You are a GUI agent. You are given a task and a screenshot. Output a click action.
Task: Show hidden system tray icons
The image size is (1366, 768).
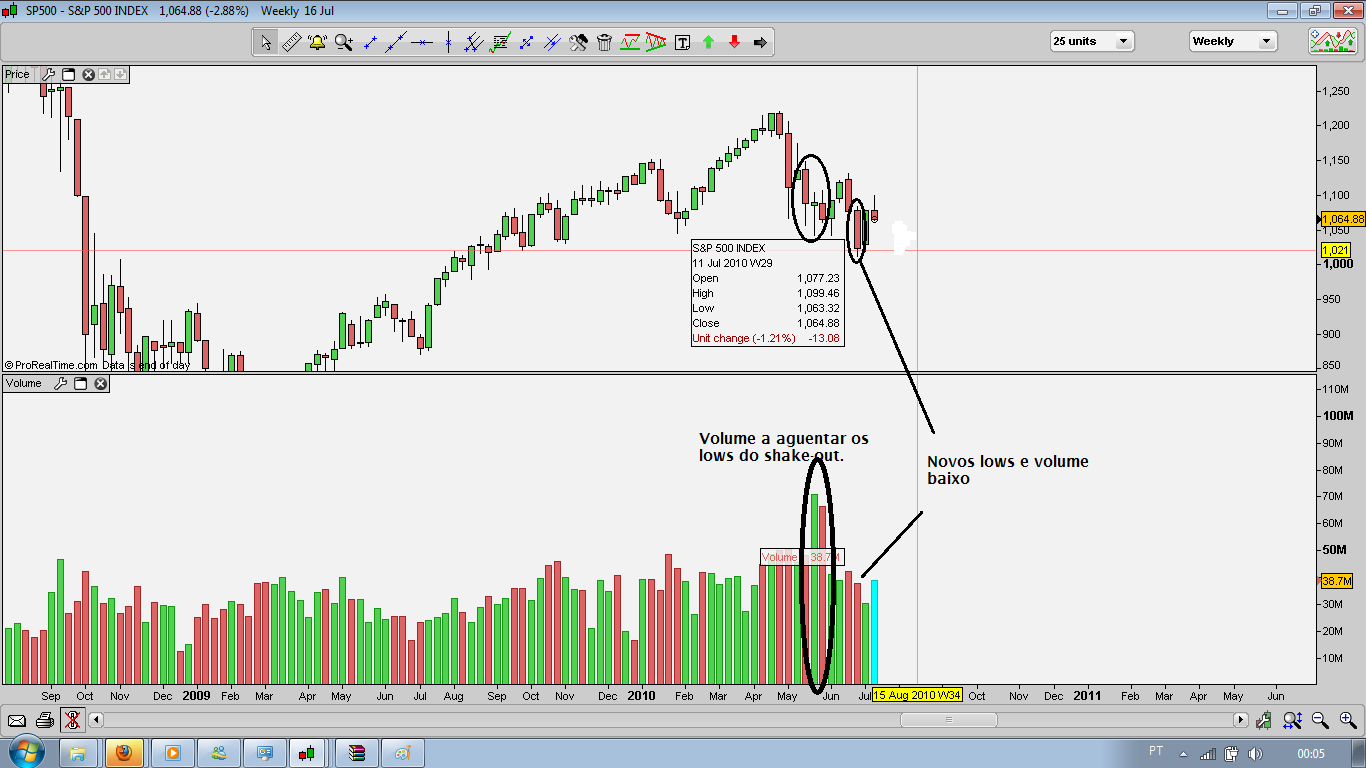tap(1183, 752)
